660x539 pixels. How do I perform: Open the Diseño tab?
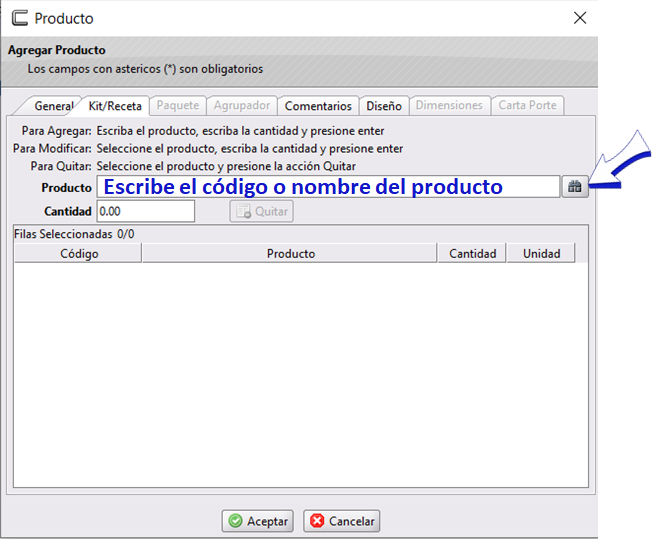384,106
